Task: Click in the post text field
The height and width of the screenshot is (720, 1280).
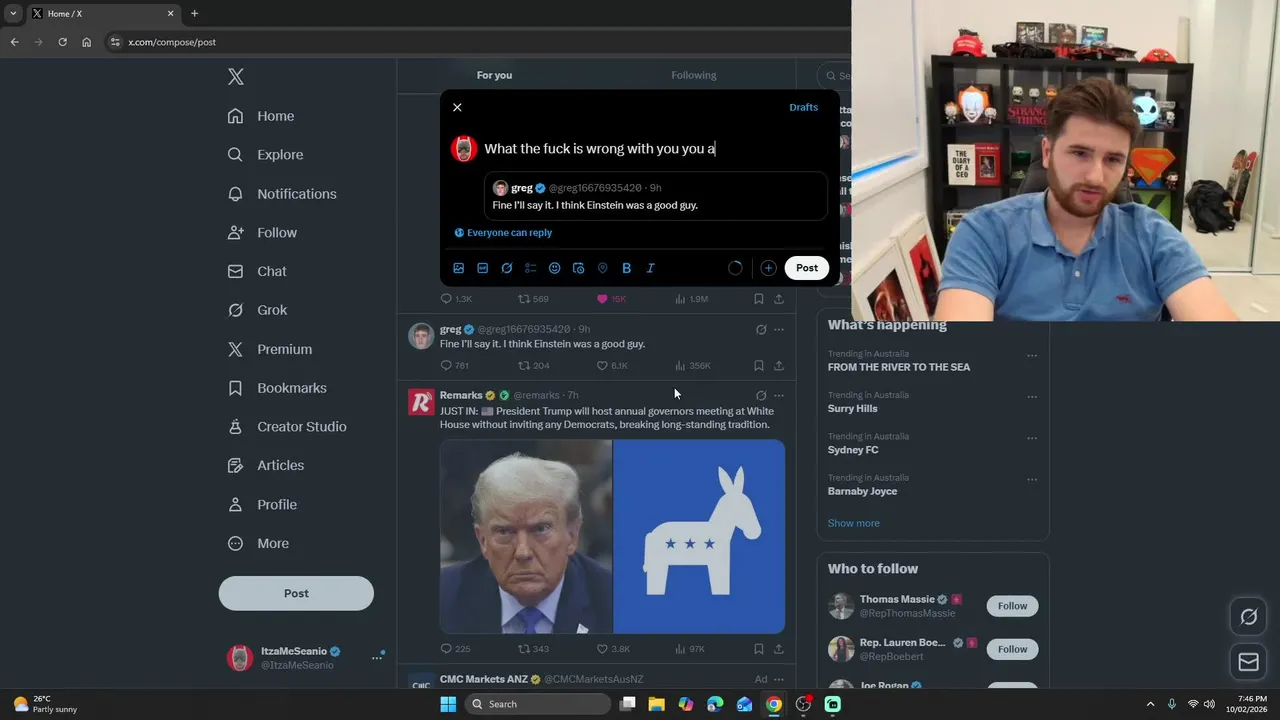Action: [x=655, y=149]
